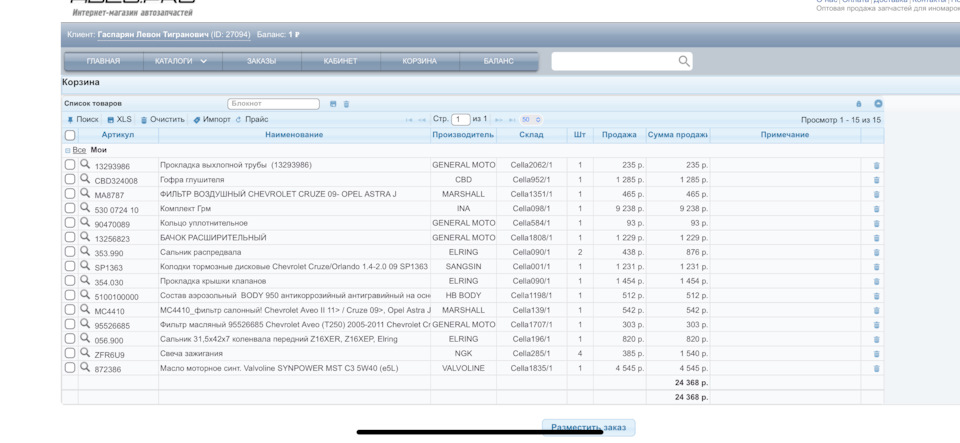
Task: Select the checkbox for article SP1363
Action: click(x=70, y=266)
